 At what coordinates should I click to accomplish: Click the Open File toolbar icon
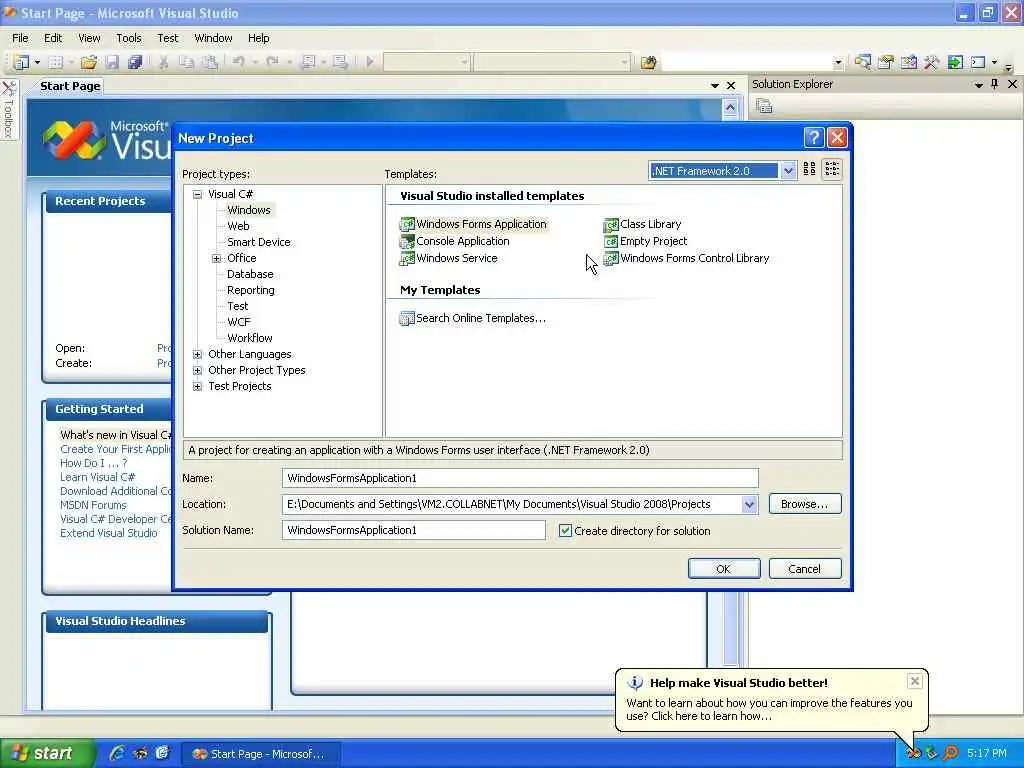[x=89, y=62]
